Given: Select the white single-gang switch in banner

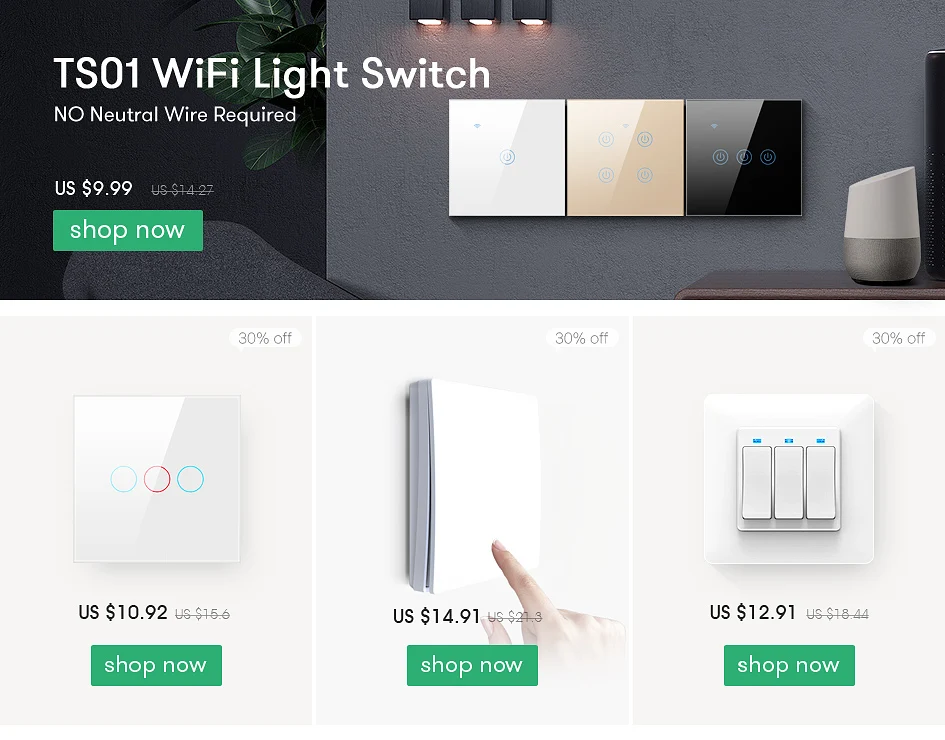Looking at the screenshot, I should (x=507, y=157).
